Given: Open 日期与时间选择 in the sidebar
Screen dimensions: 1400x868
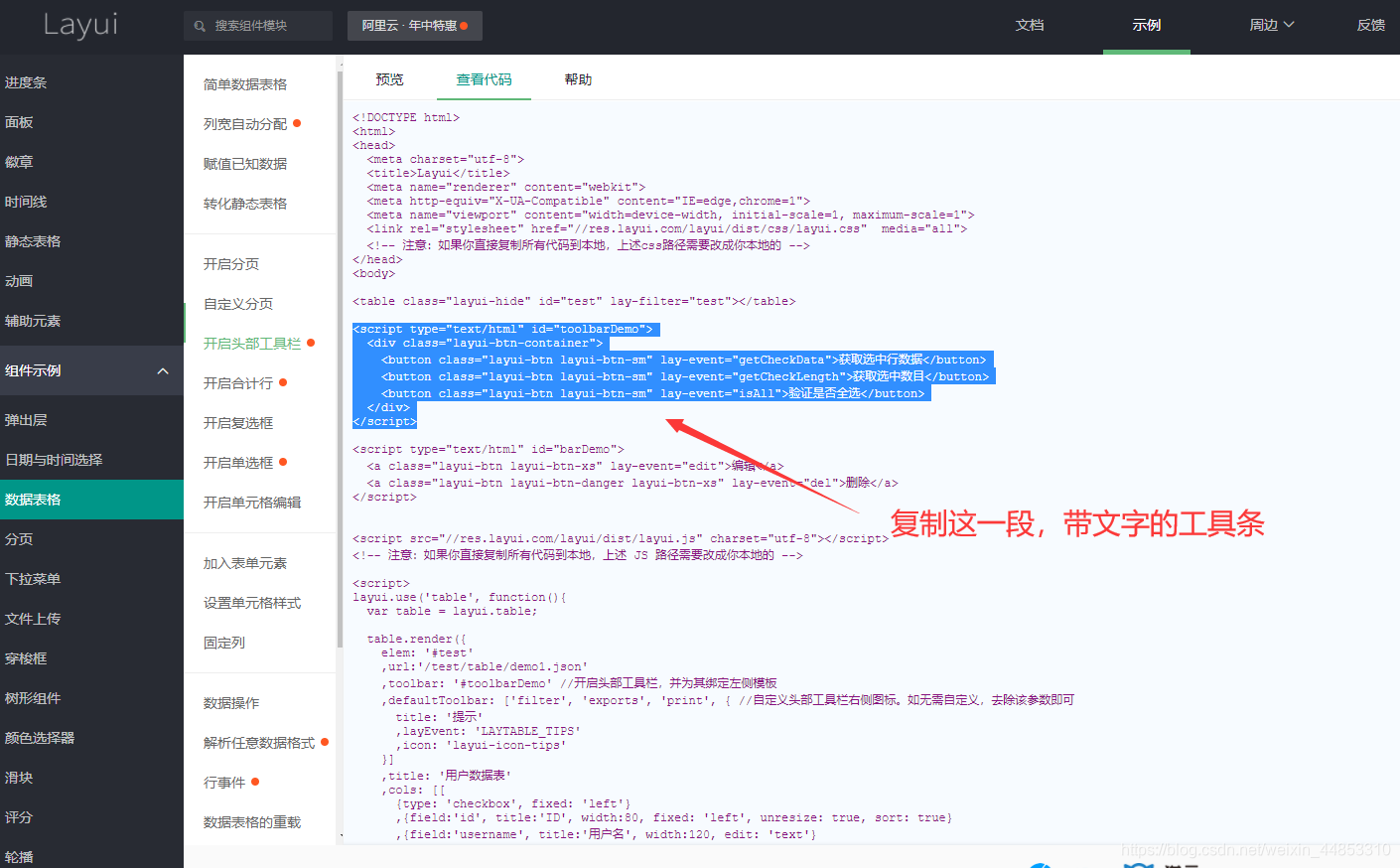Looking at the screenshot, I should [91, 460].
